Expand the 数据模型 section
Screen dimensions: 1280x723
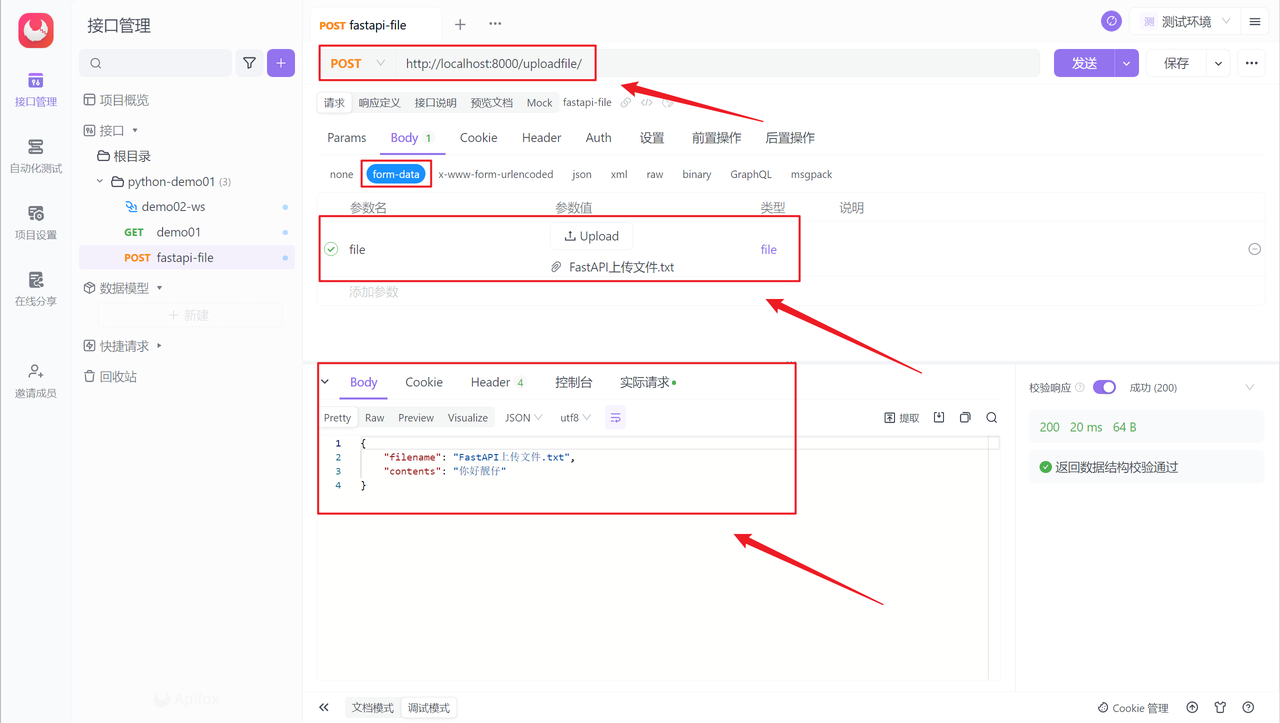pos(160,288)
